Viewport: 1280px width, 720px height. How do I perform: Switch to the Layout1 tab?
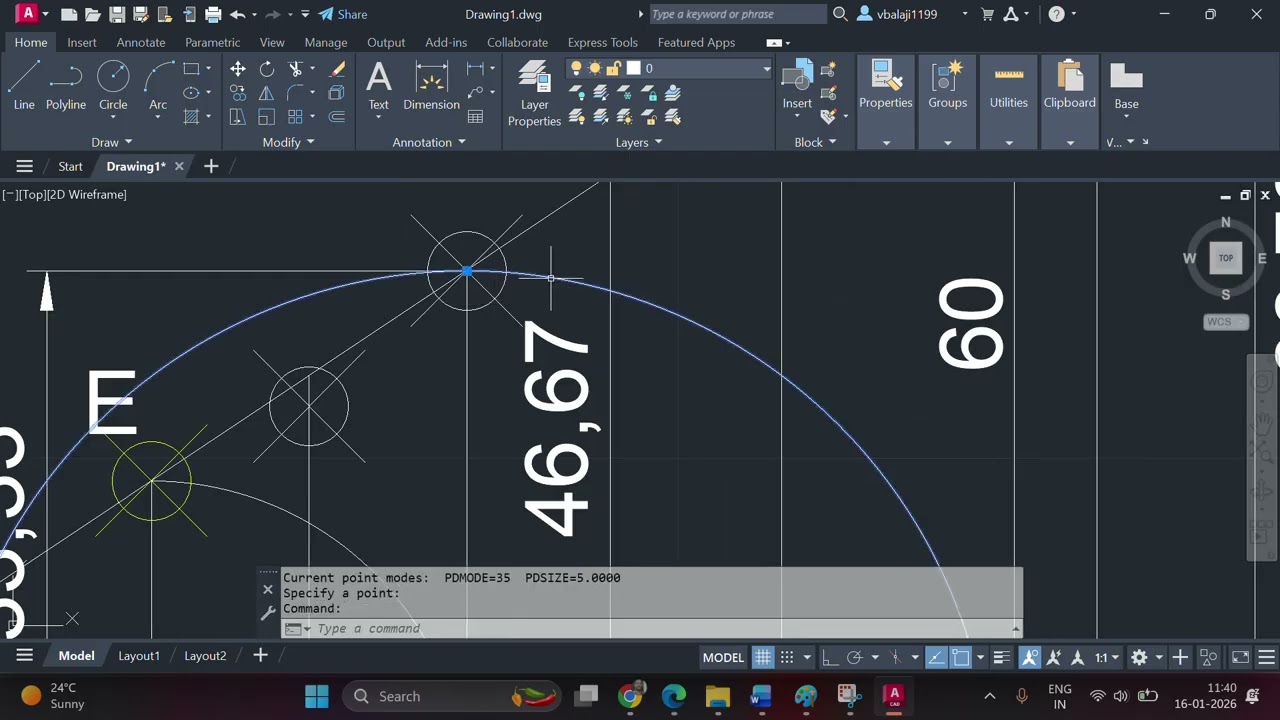pos(139,656)
